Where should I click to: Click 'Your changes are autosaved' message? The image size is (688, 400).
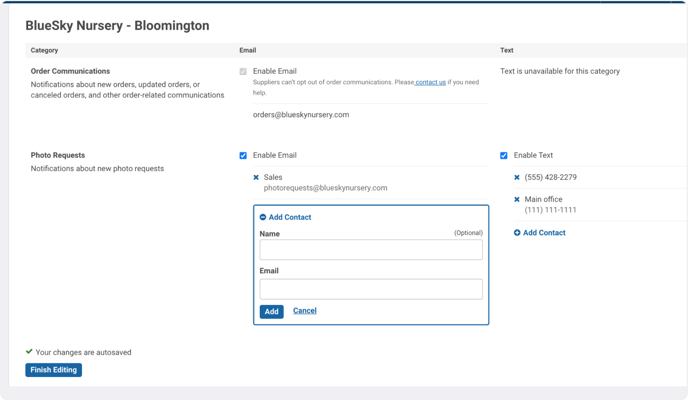(83, 352)
